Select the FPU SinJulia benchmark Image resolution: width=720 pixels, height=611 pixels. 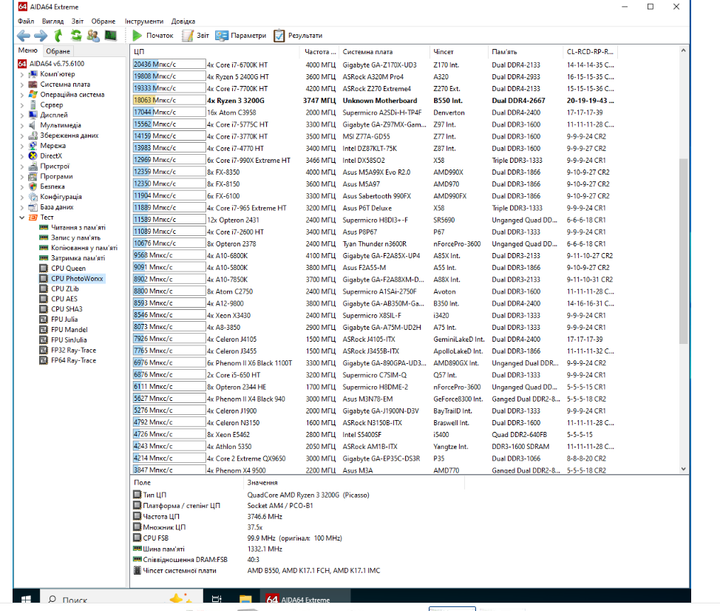69,340
